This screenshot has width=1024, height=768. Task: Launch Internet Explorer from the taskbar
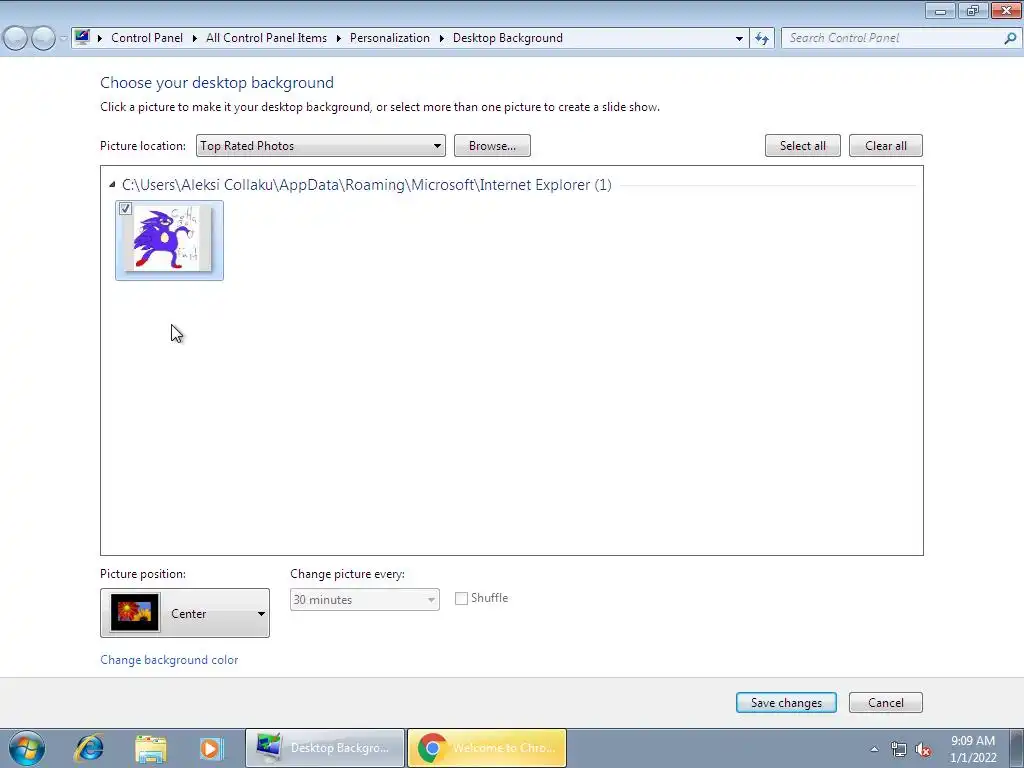[89, 748]
